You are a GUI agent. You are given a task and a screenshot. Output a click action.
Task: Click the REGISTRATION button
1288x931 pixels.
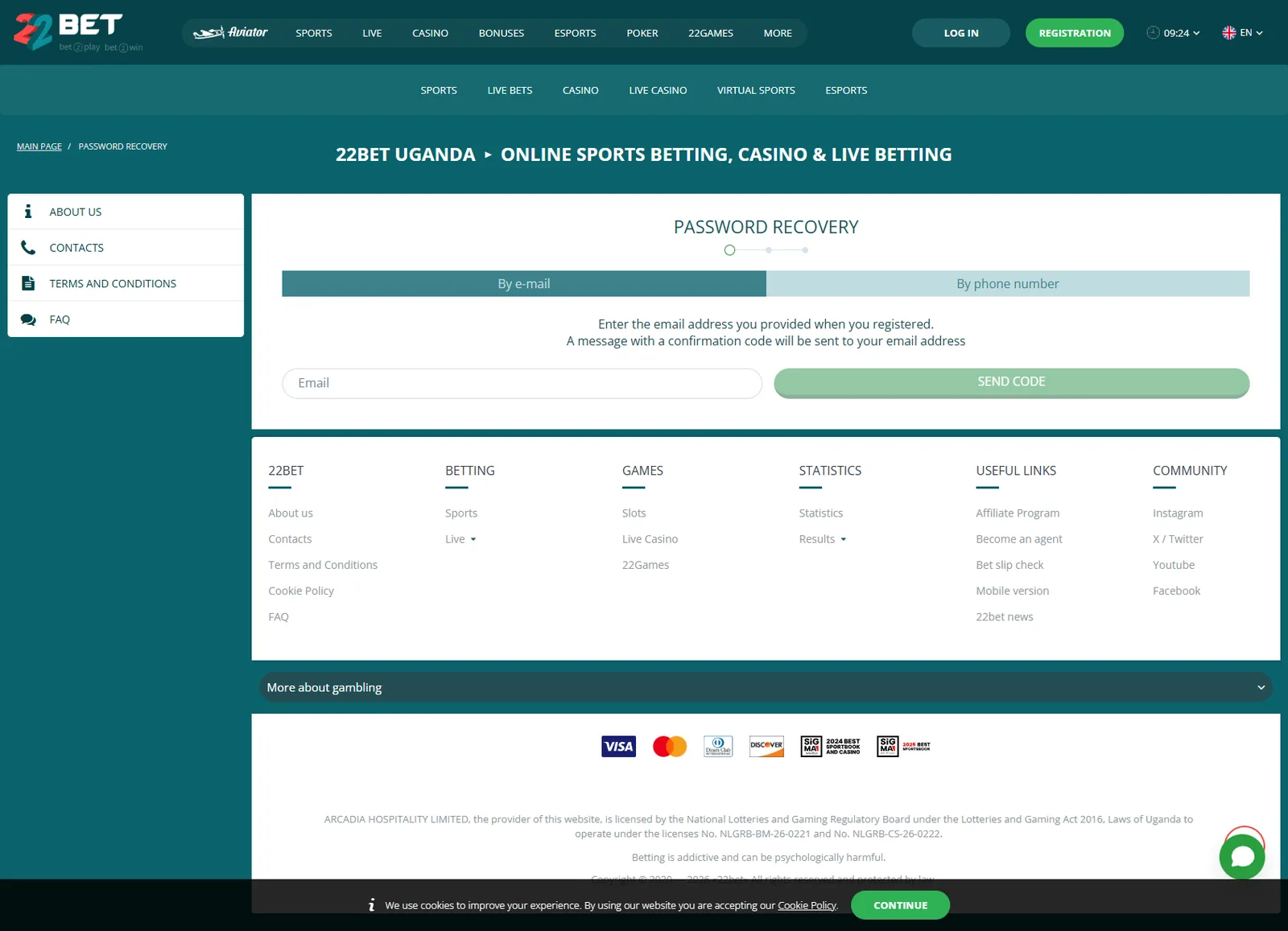1075,33
